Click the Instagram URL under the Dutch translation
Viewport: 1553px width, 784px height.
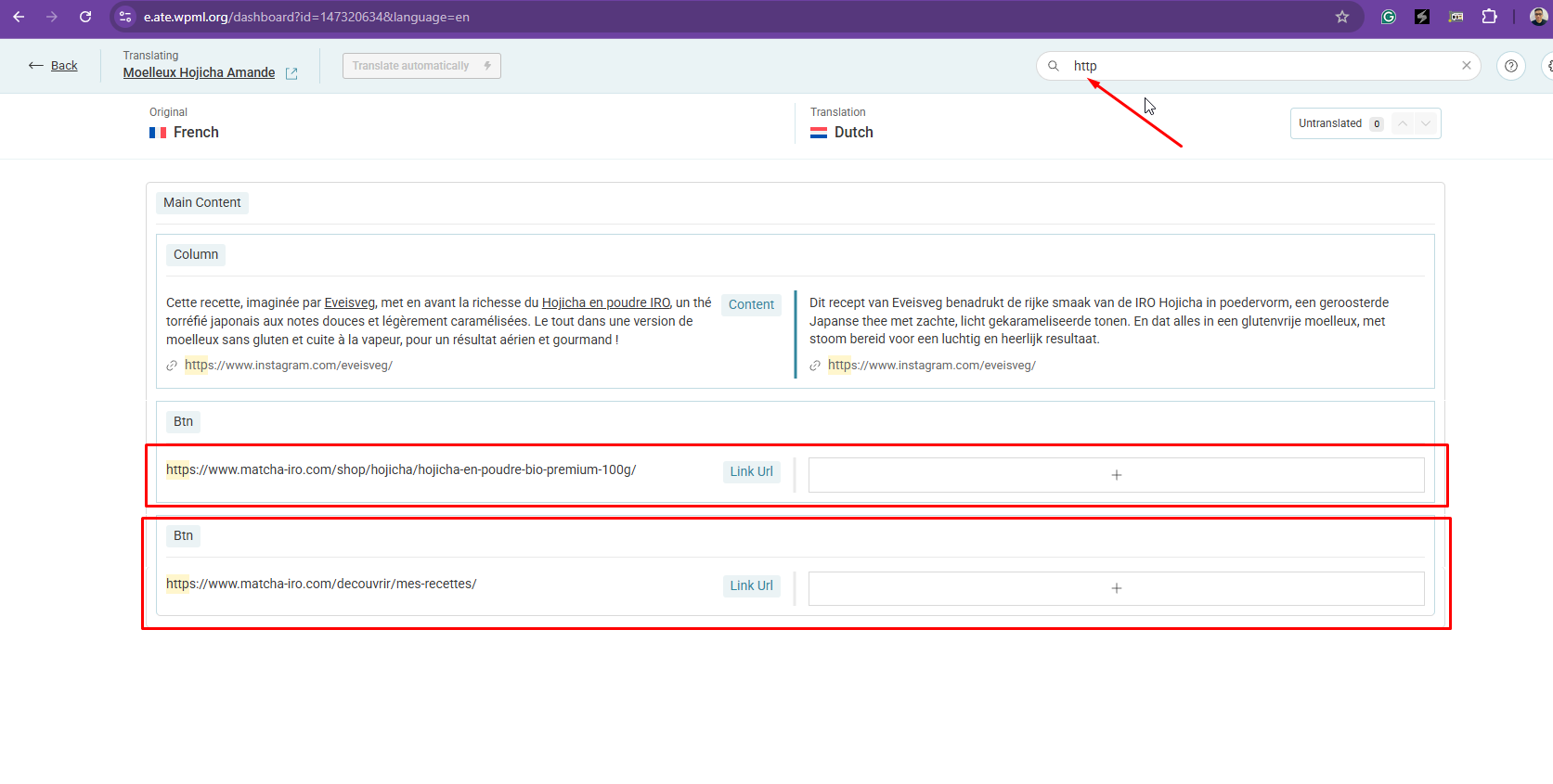click(x=932, y=366)
